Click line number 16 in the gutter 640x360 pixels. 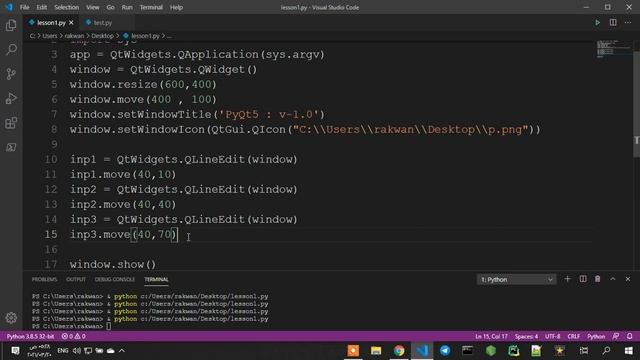[x=51, y=249]
